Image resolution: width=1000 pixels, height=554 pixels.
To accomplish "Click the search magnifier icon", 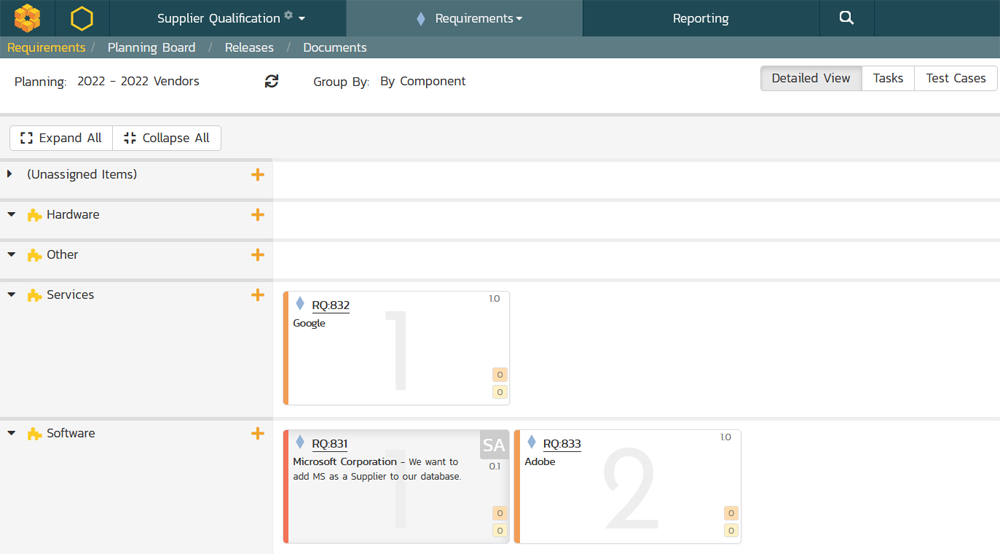I will click(846, 18).
